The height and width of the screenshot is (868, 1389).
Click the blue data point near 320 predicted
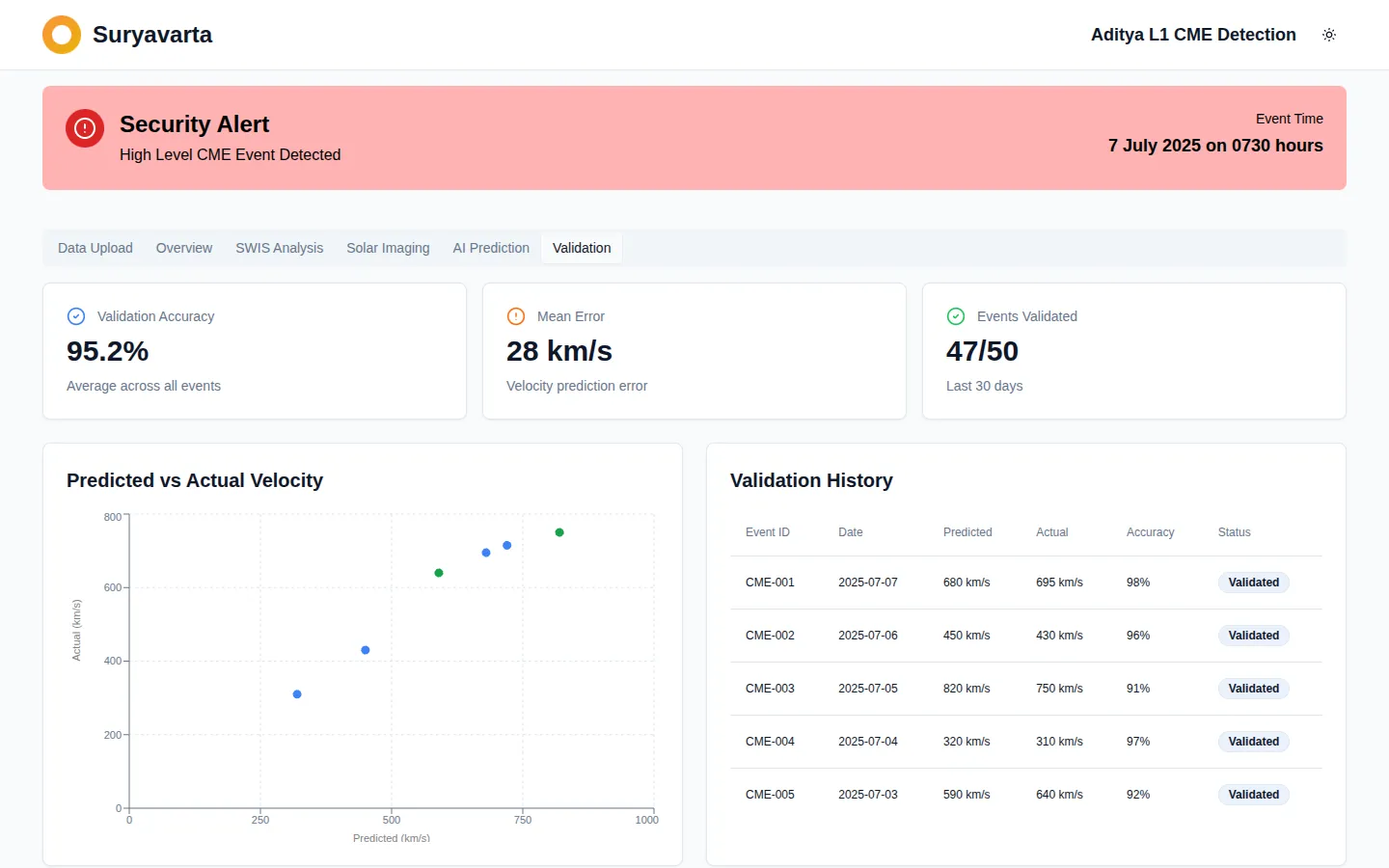pos(297,694)
